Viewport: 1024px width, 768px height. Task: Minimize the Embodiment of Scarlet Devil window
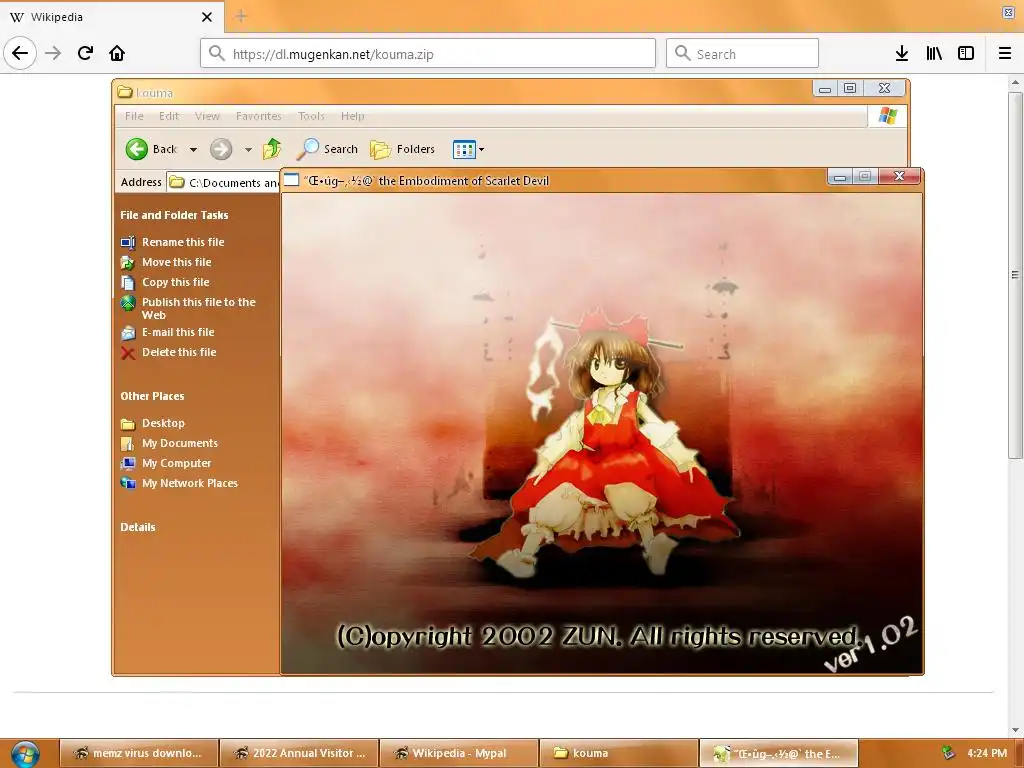coord(840,176)
